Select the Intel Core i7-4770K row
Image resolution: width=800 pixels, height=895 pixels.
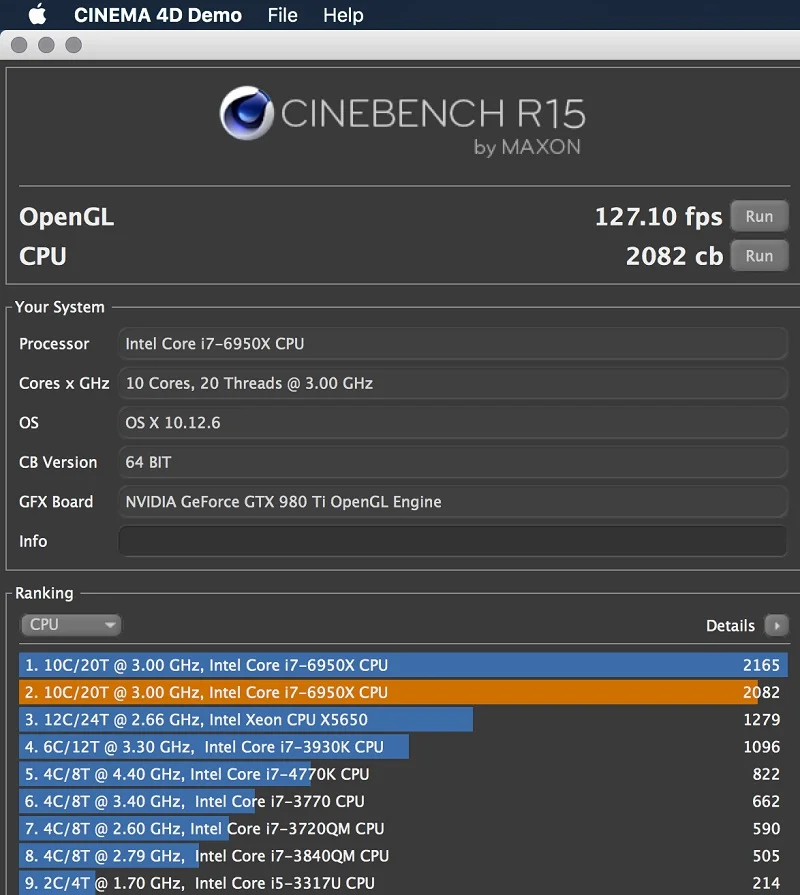click(403, 774)
